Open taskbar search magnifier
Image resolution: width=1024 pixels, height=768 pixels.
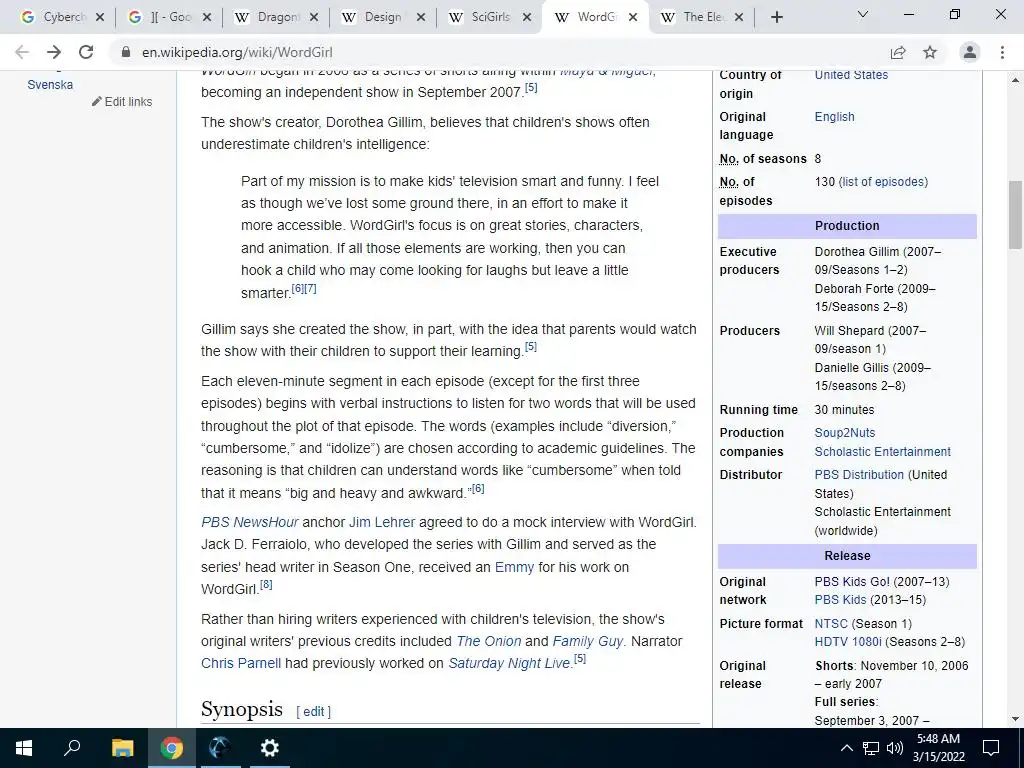click(72, 747)
